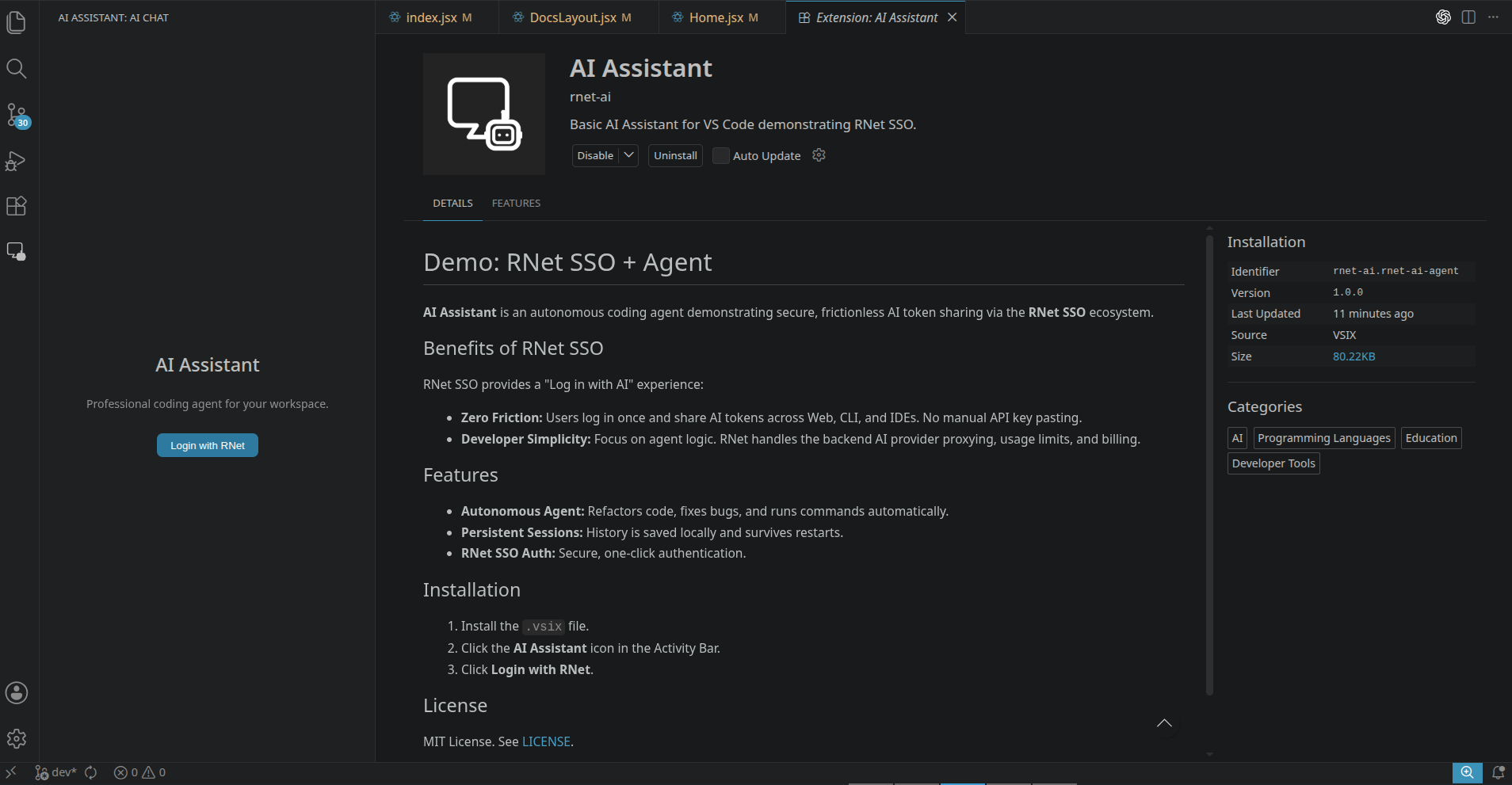The image size is (1512, 785).
Task: Open notifications bell in status bar
Action: click(1499, 772)
